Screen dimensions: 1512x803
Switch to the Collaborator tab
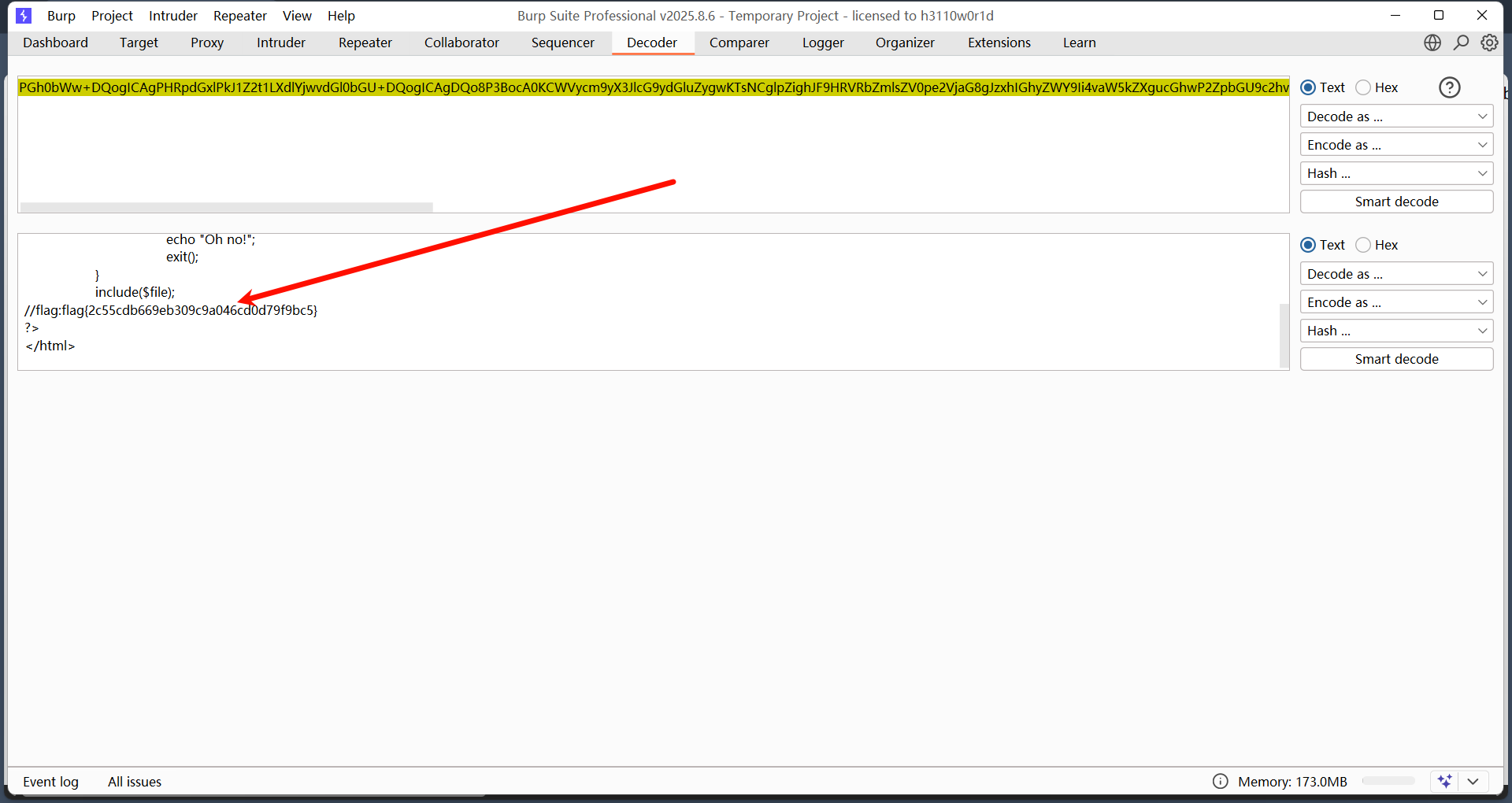[x=461, y=43]
